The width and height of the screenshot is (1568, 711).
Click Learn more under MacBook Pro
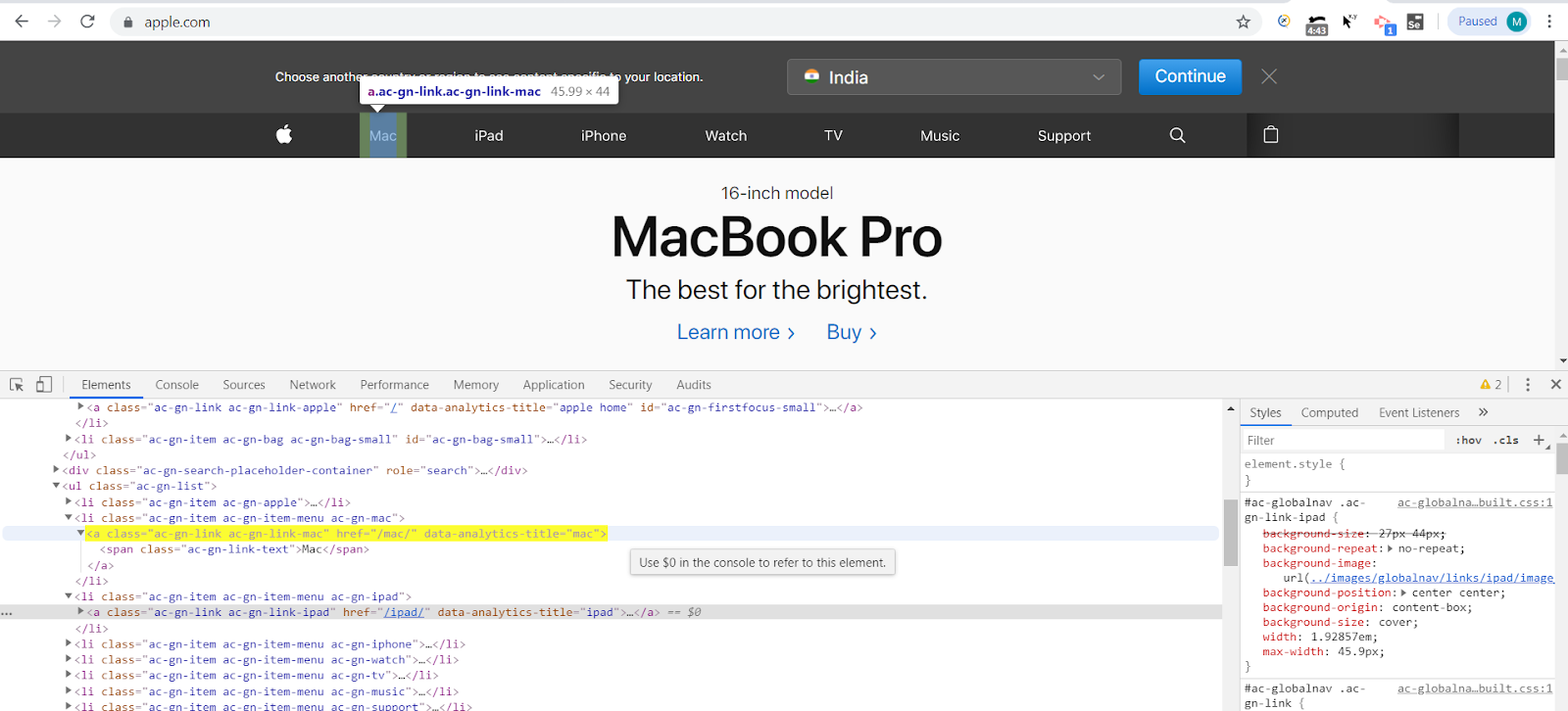tap(736, 332)
